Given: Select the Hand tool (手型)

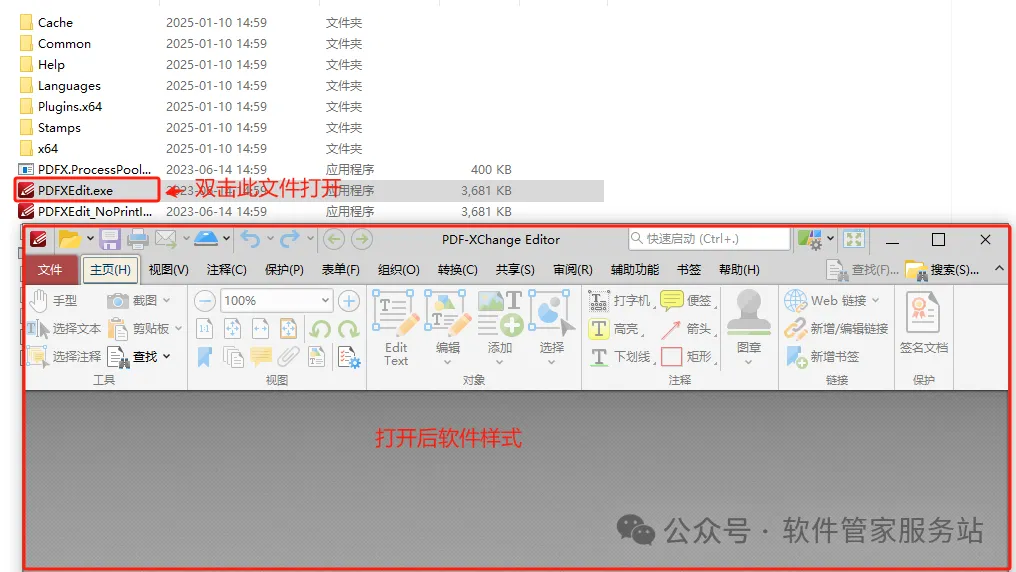Looking at the screenshot, I should (54, 301).
